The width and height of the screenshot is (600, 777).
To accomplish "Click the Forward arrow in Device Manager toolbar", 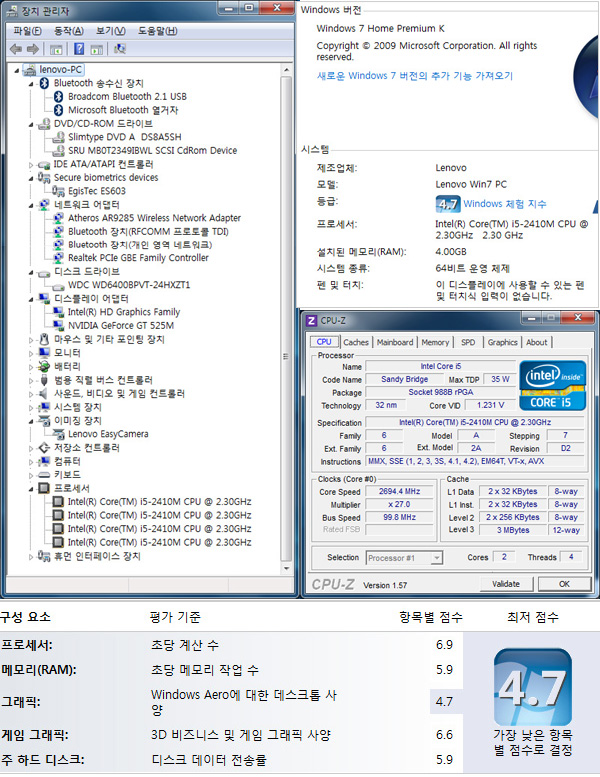I will pyautogui.click(x=33, y=49).
